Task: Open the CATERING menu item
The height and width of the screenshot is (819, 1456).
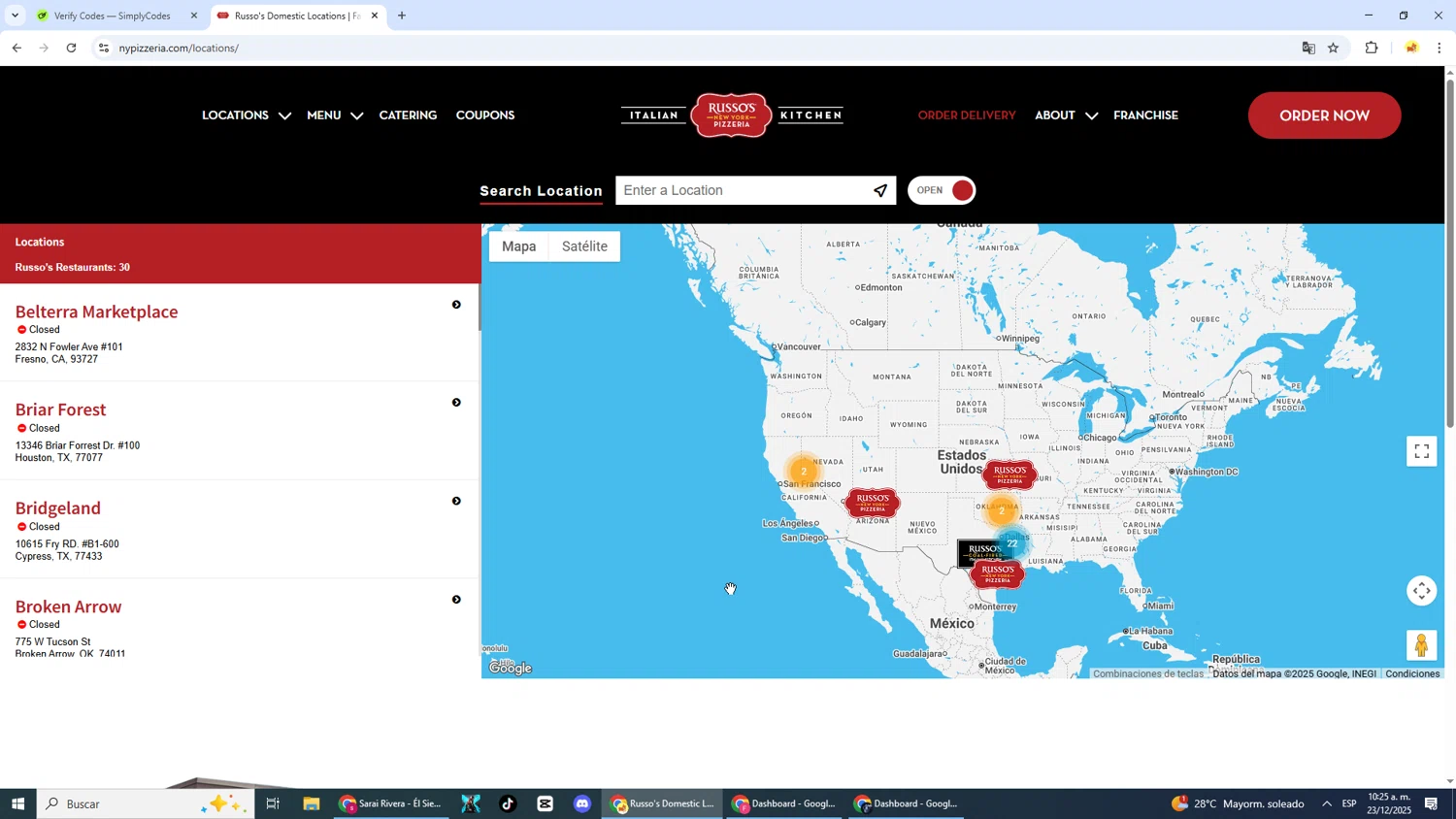Action: (x=408, y=115)
